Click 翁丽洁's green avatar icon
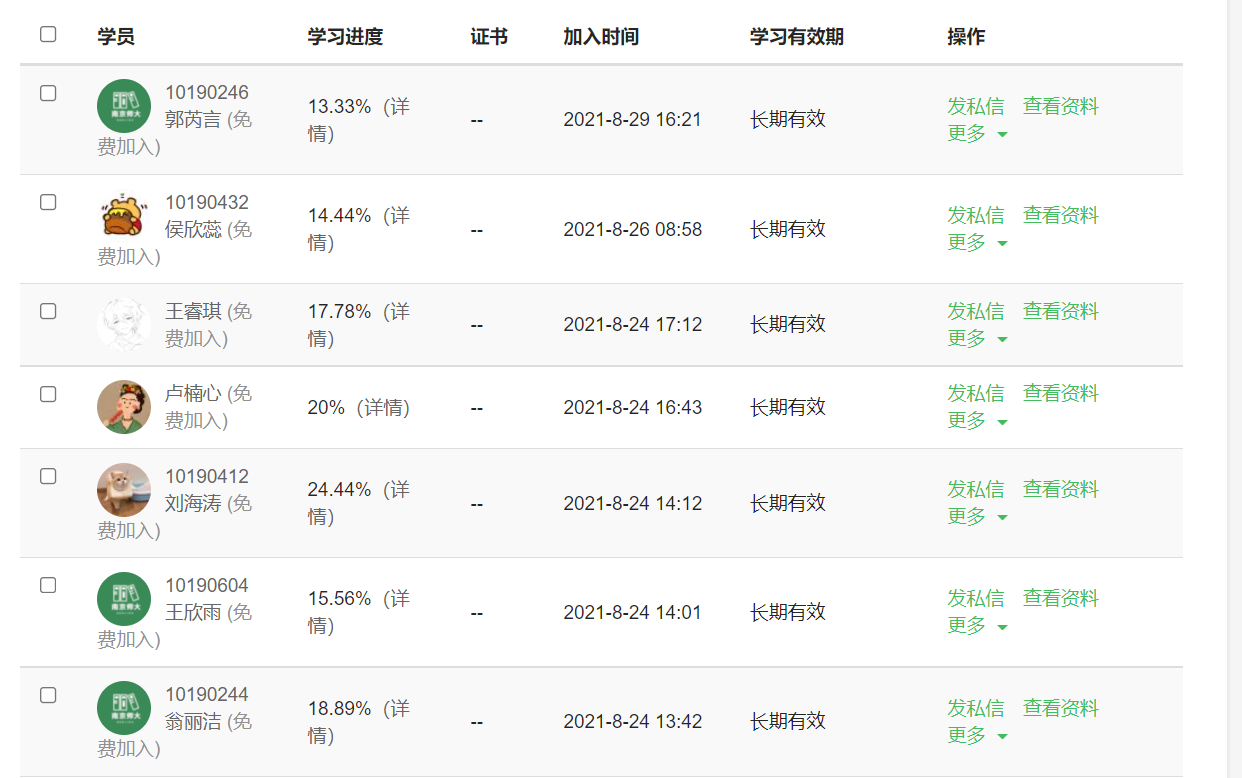This screenshot has height=778, width=1242. (x=124, y=708)
